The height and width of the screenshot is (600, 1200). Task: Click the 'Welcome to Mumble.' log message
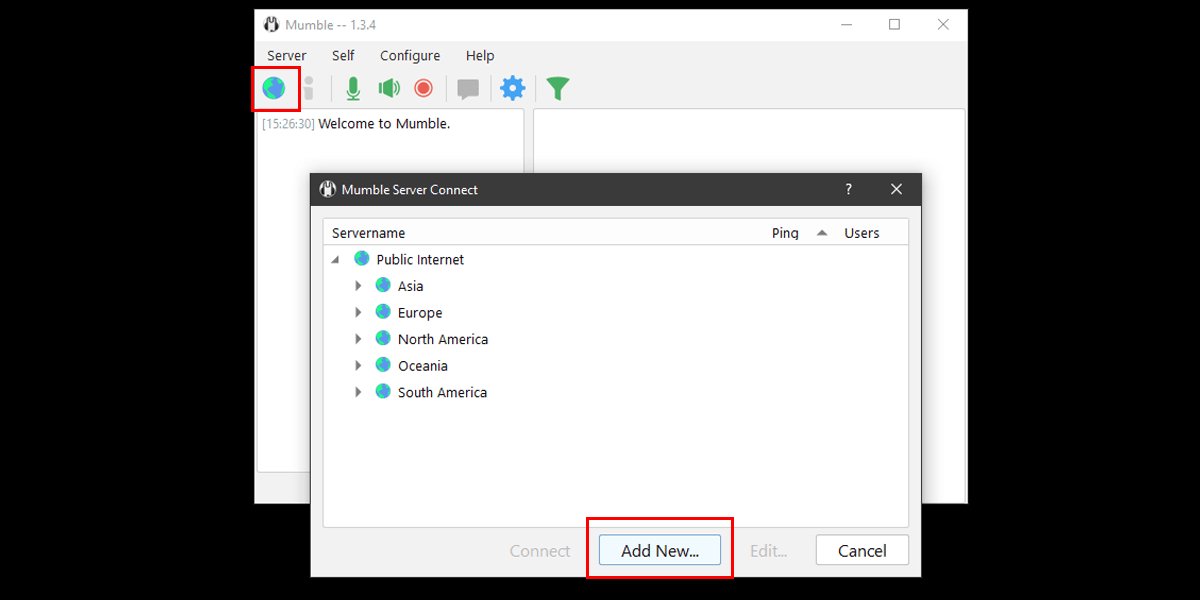tap(384, 124)
